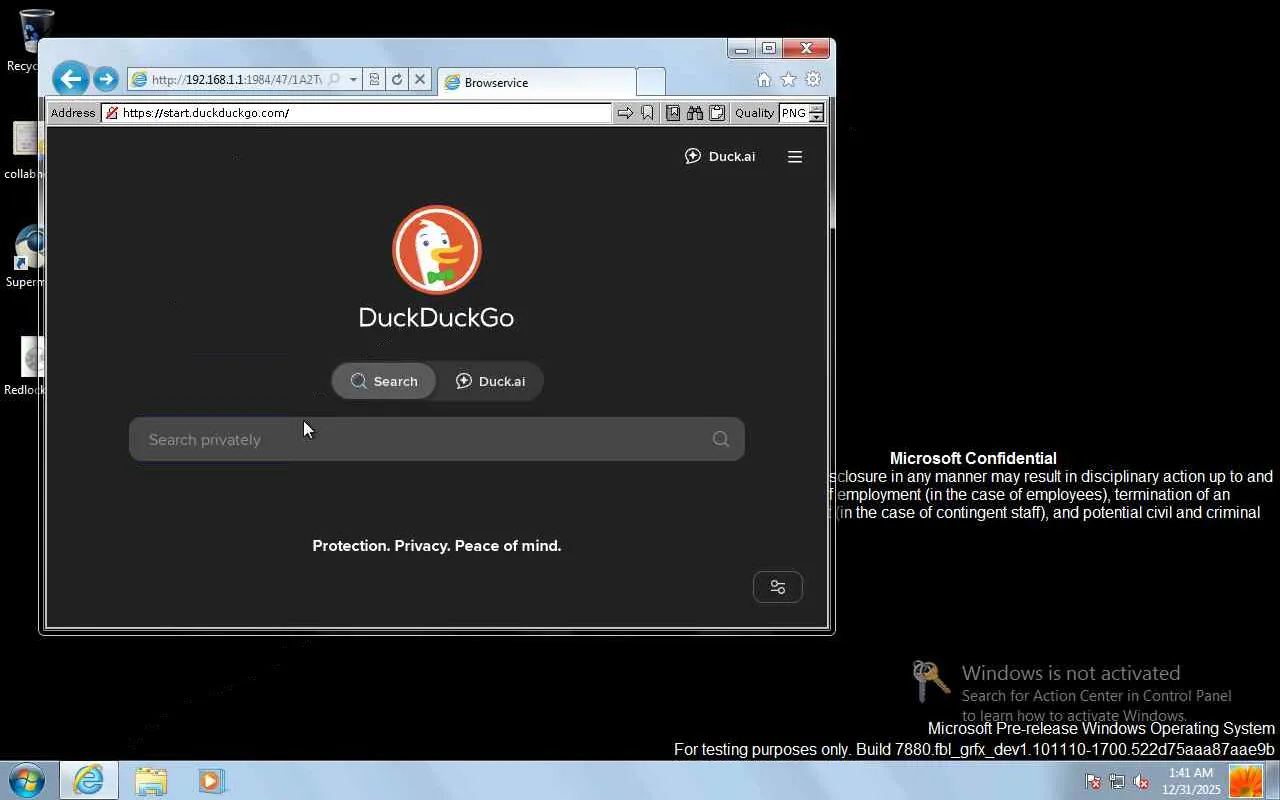Screen dimensions: 1280x800
Task: Click the Quality label in Browservice toolbar
Action: [754, 113]
